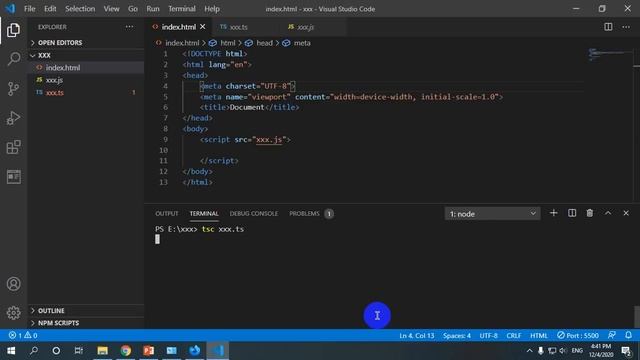The image size is (640, 360).
Task: Open editor more actions ellipsis
Action: [x=626, y=27]
